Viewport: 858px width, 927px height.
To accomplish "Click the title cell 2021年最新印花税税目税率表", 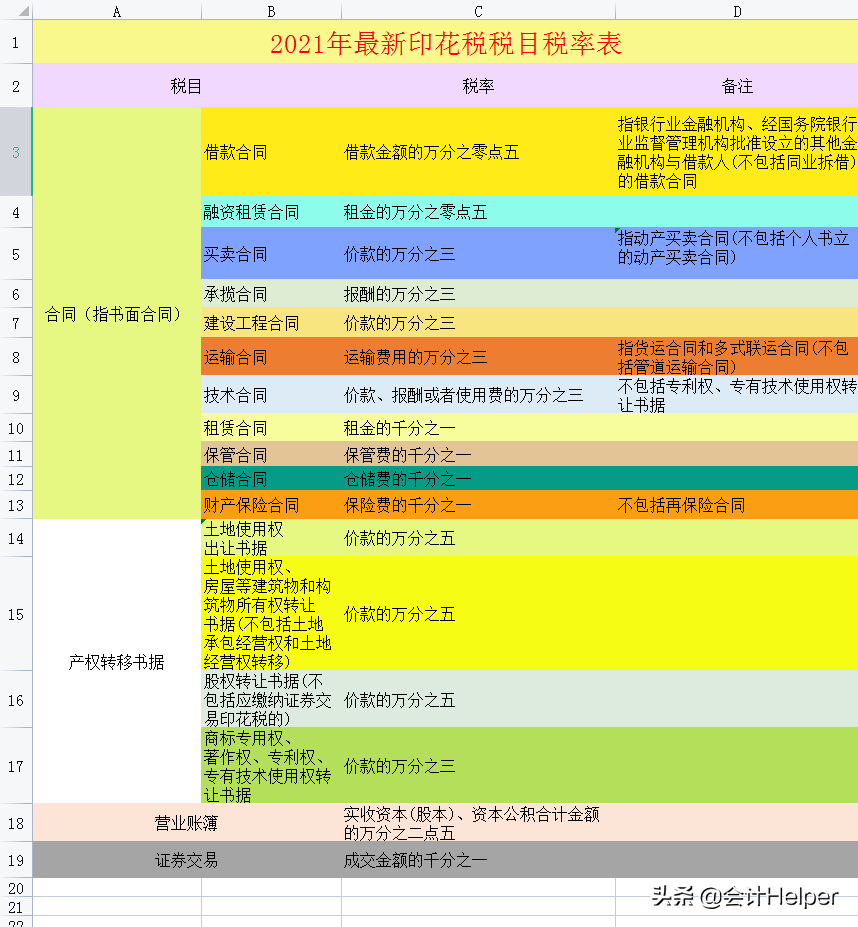I will [446, 45].
